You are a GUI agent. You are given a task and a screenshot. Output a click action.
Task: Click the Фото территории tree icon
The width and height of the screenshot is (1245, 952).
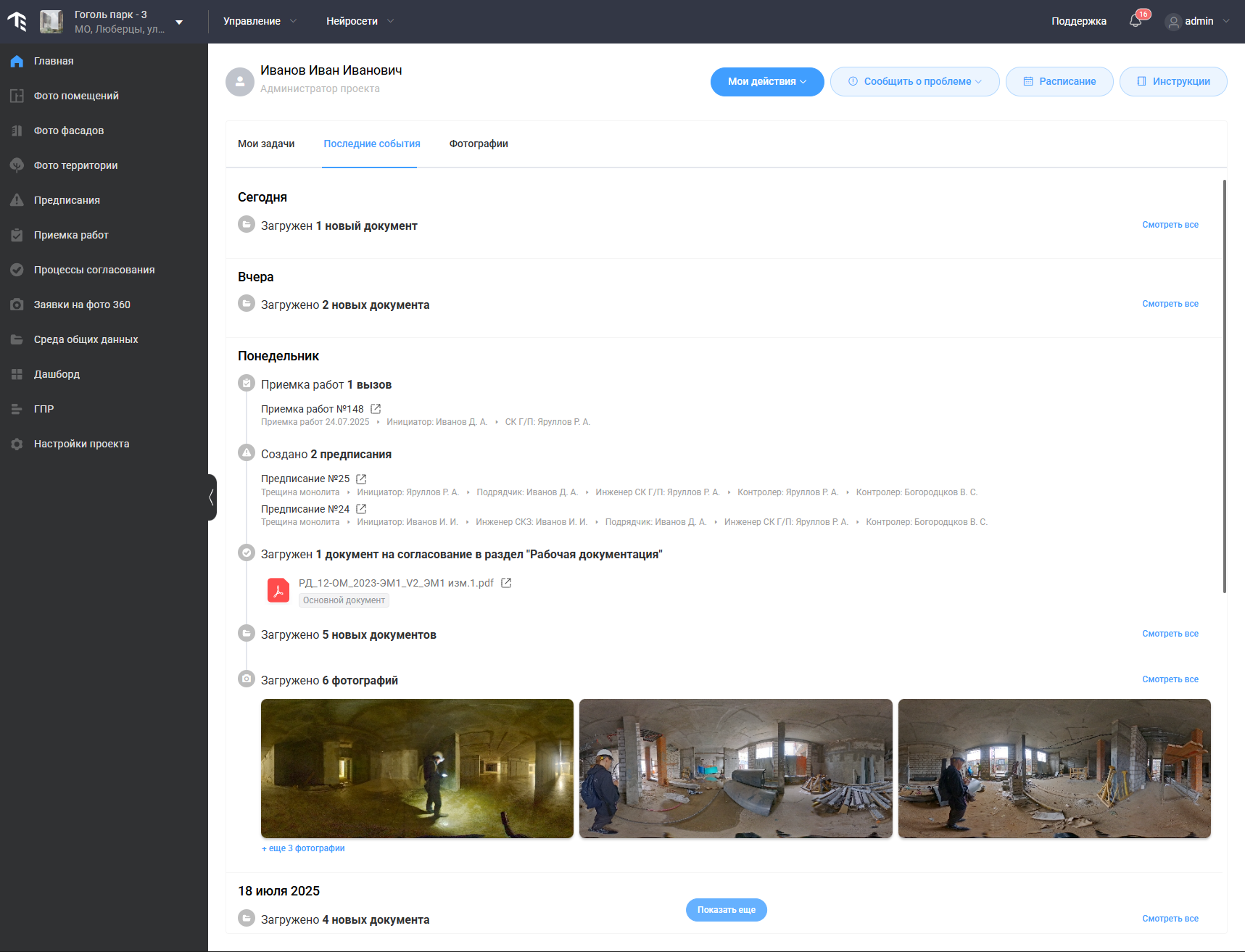point(17,165)
